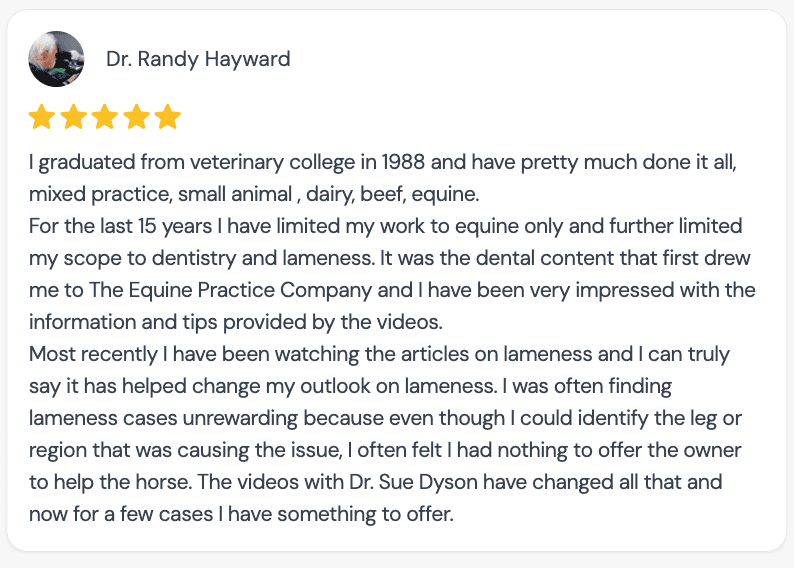Select the second rating star
The width and height of the screenshot is (794, 568).
point(73,118)
